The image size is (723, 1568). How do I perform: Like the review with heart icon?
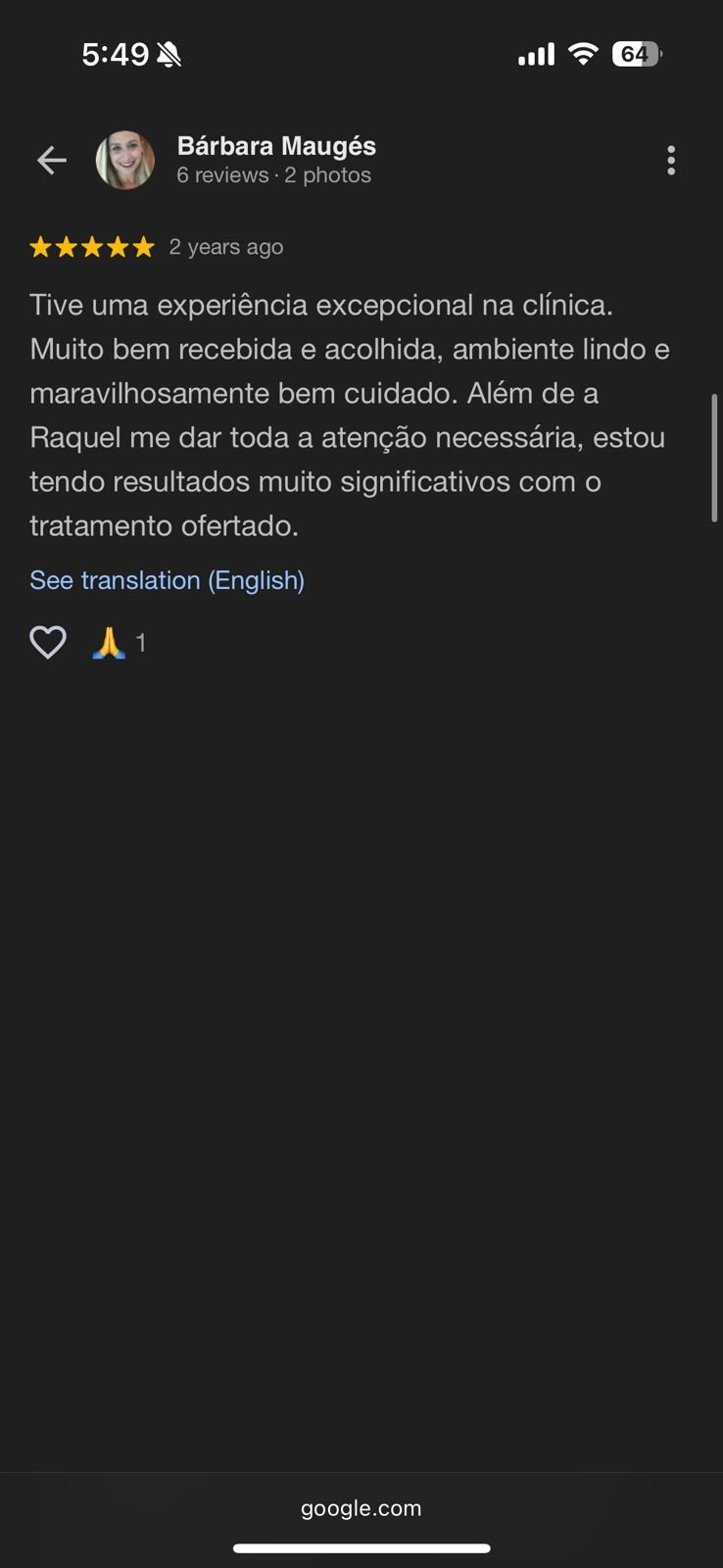[x=48, y=642]
